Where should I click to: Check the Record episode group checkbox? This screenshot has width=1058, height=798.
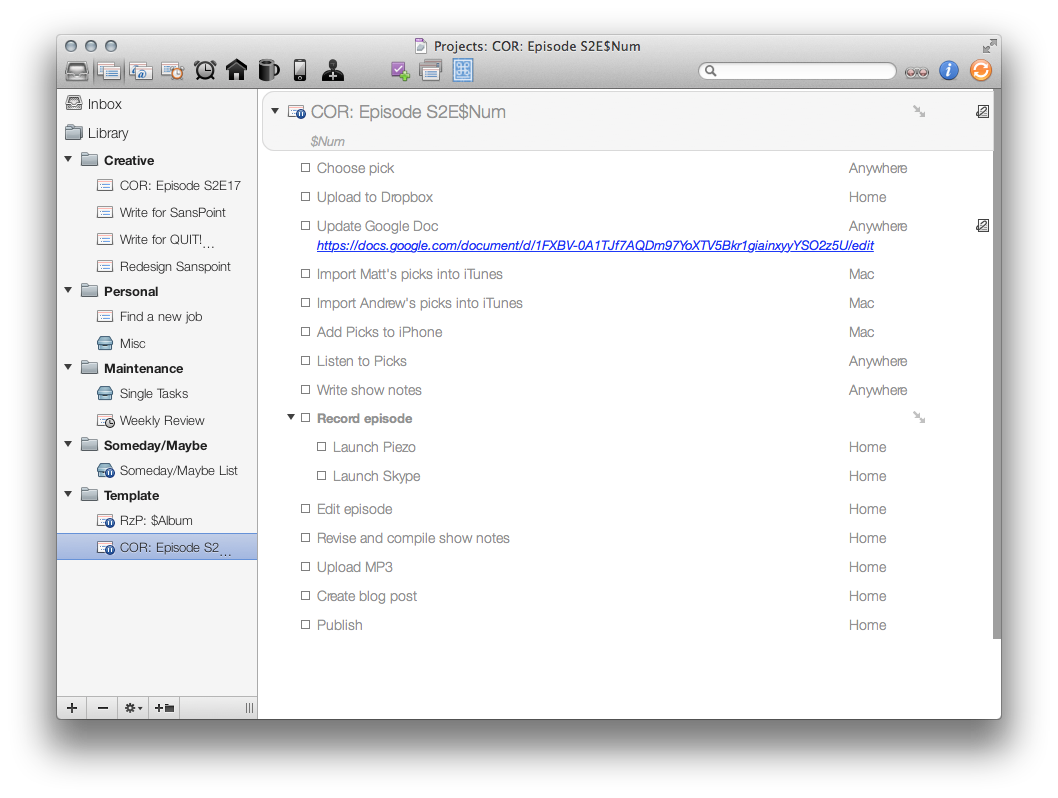click(306, 418)
